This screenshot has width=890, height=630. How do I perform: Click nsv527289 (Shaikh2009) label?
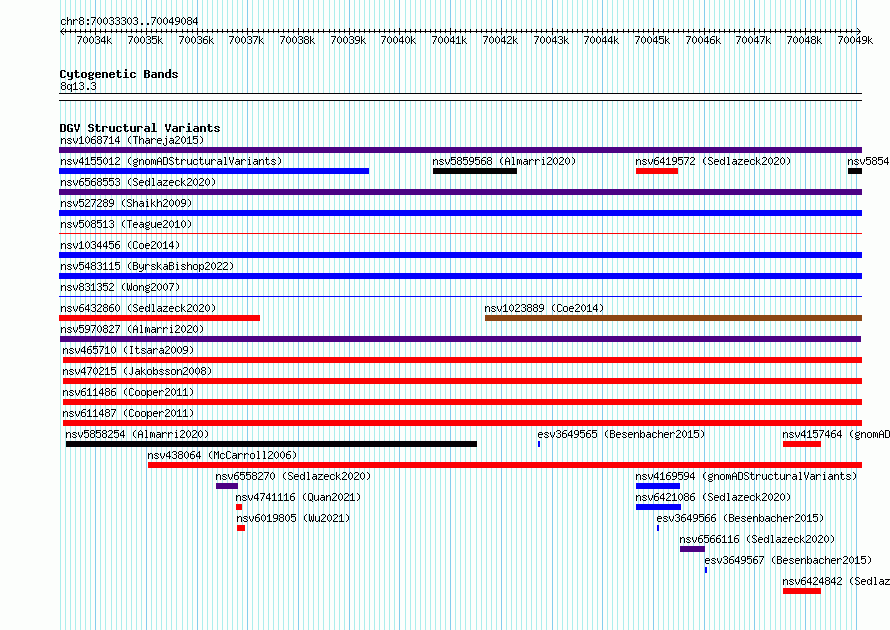point(126,203)
